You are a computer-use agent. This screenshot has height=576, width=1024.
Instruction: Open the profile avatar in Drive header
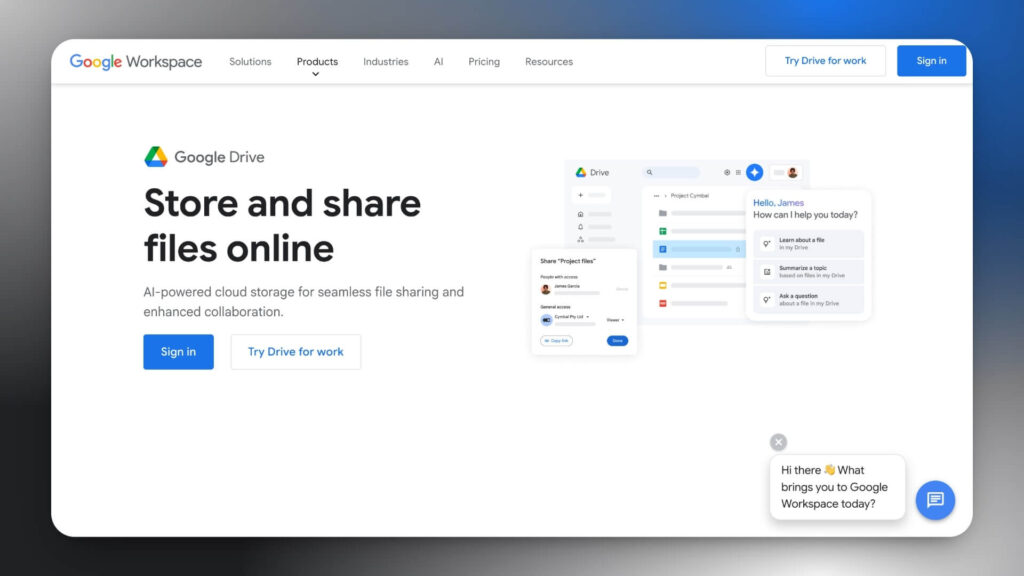792,173
